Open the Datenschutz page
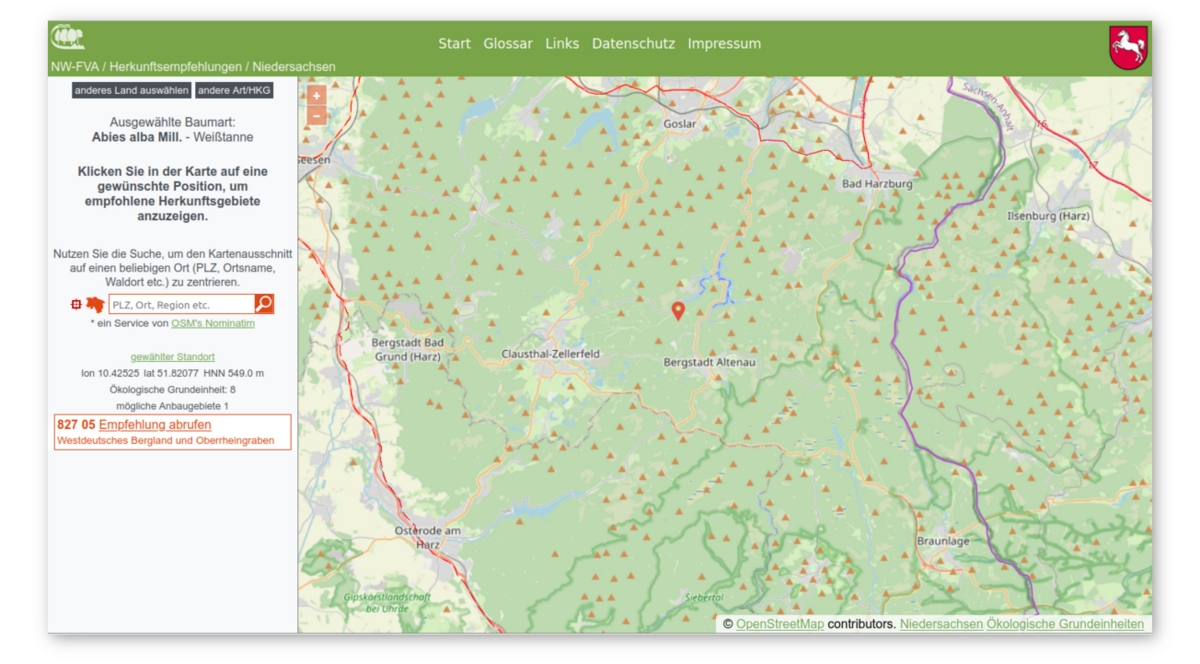Image resolution: width=1200 pixels, height=664 pixels. [633, 44]
